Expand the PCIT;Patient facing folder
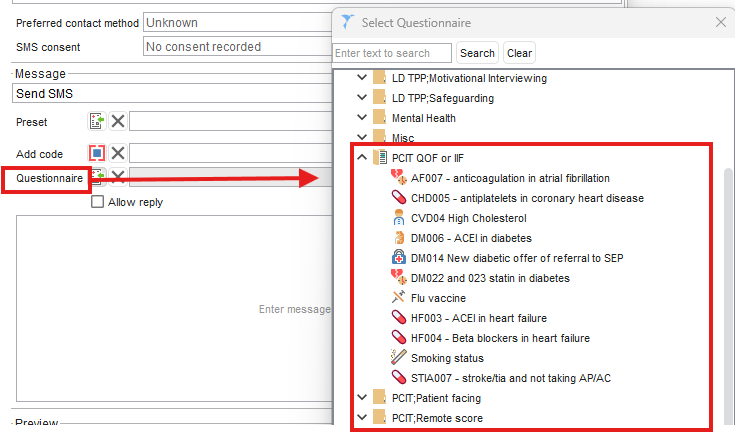Screen dimensions: 735x432 point(361,398)
